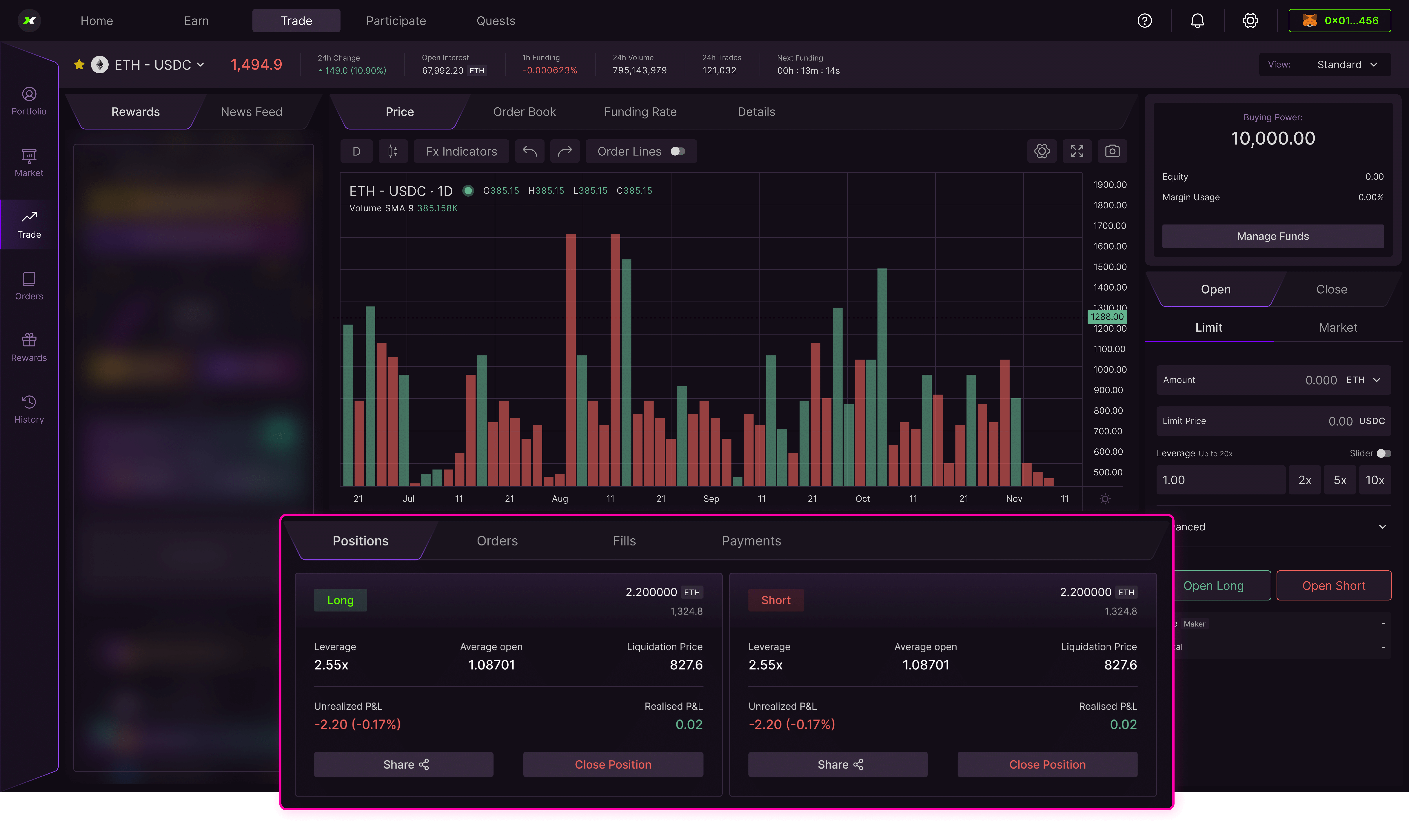
Task: Go to Home tab
Action: [97, 21]
